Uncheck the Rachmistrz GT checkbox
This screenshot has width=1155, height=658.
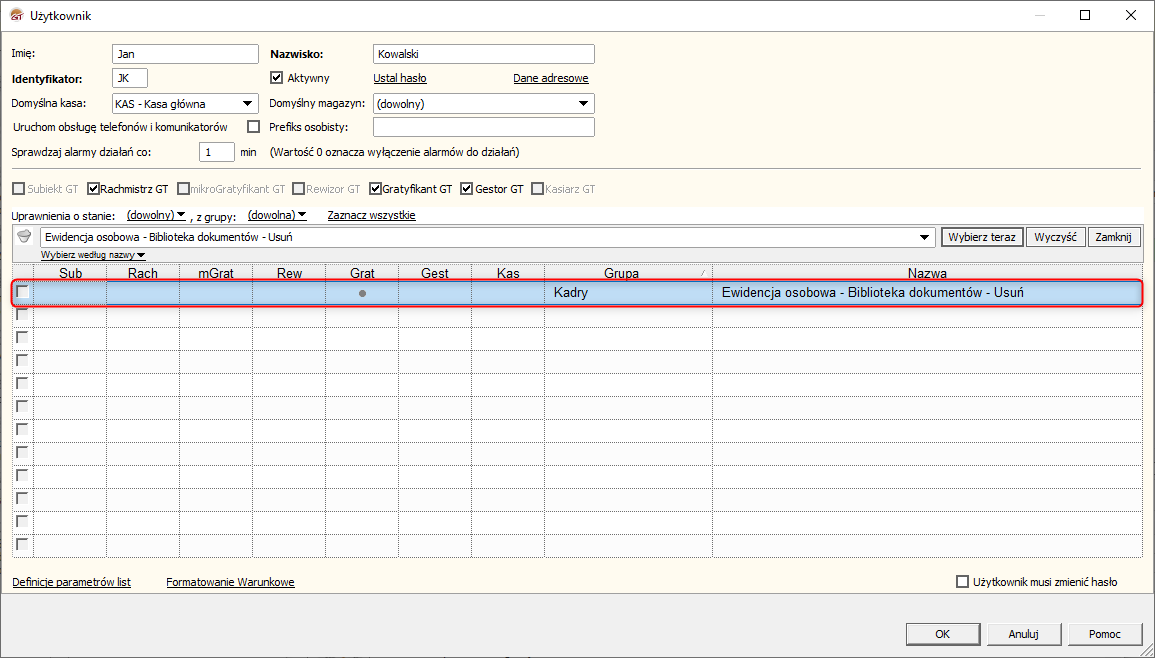tap(94, 189)
